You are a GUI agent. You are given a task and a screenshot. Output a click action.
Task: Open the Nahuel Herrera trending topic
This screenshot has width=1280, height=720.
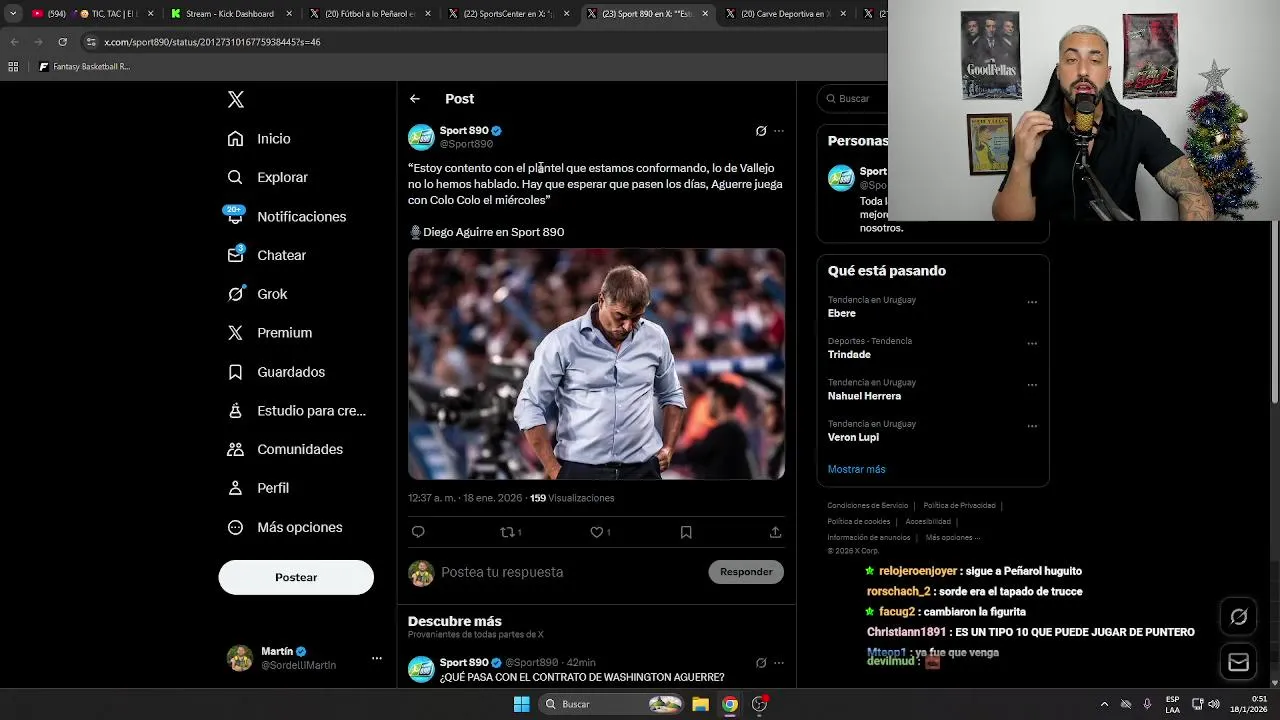[x=864, y=396]
